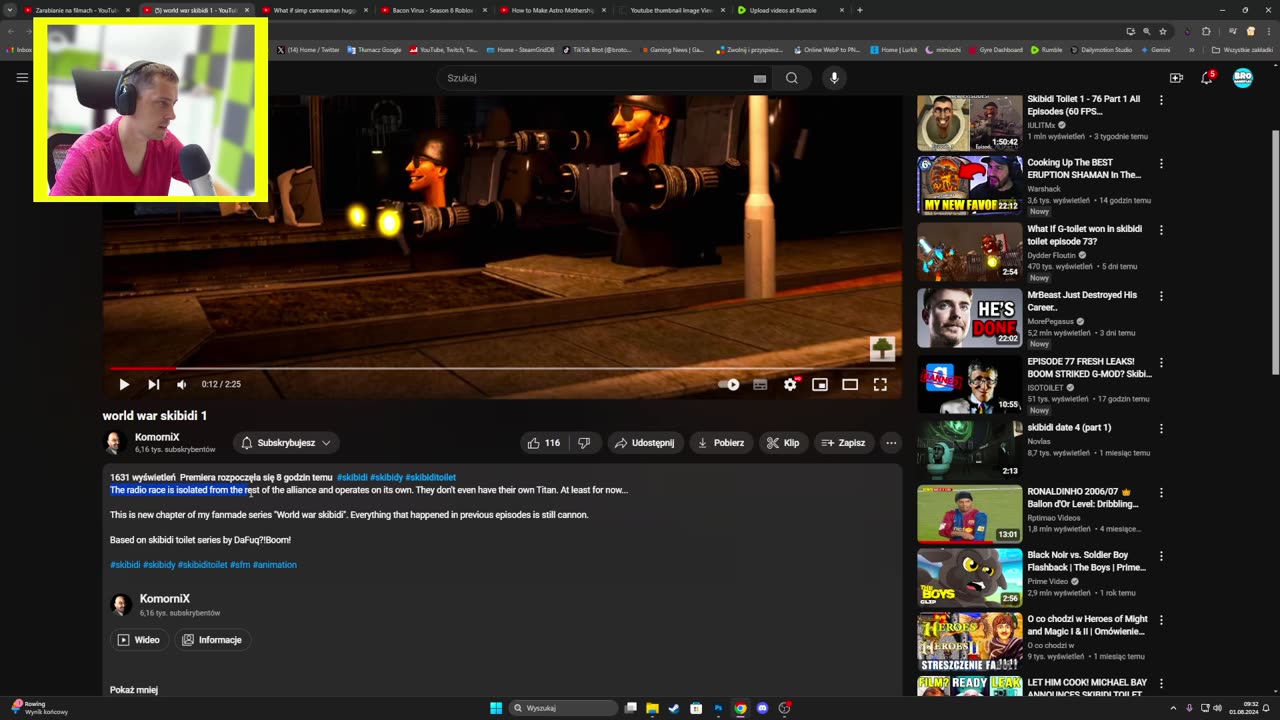Switch to How to Make Astro Mothership tab

[552, 10]
